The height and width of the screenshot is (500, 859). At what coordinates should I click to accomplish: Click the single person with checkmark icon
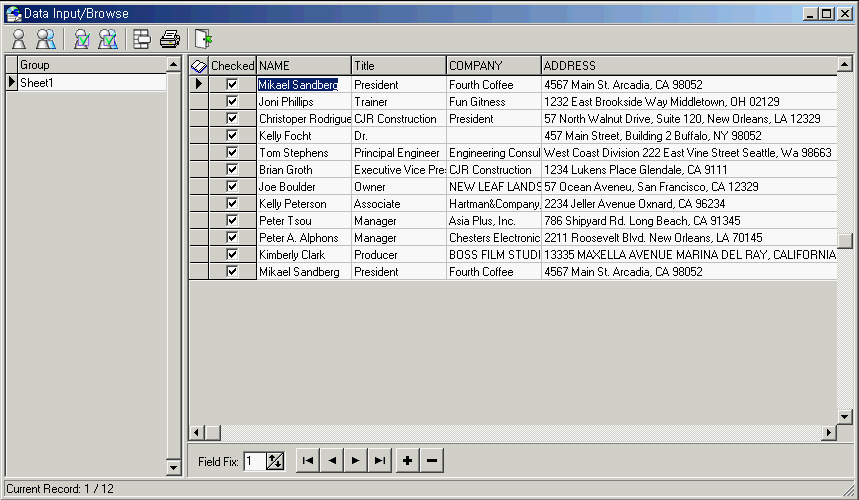tap(82, 39)
